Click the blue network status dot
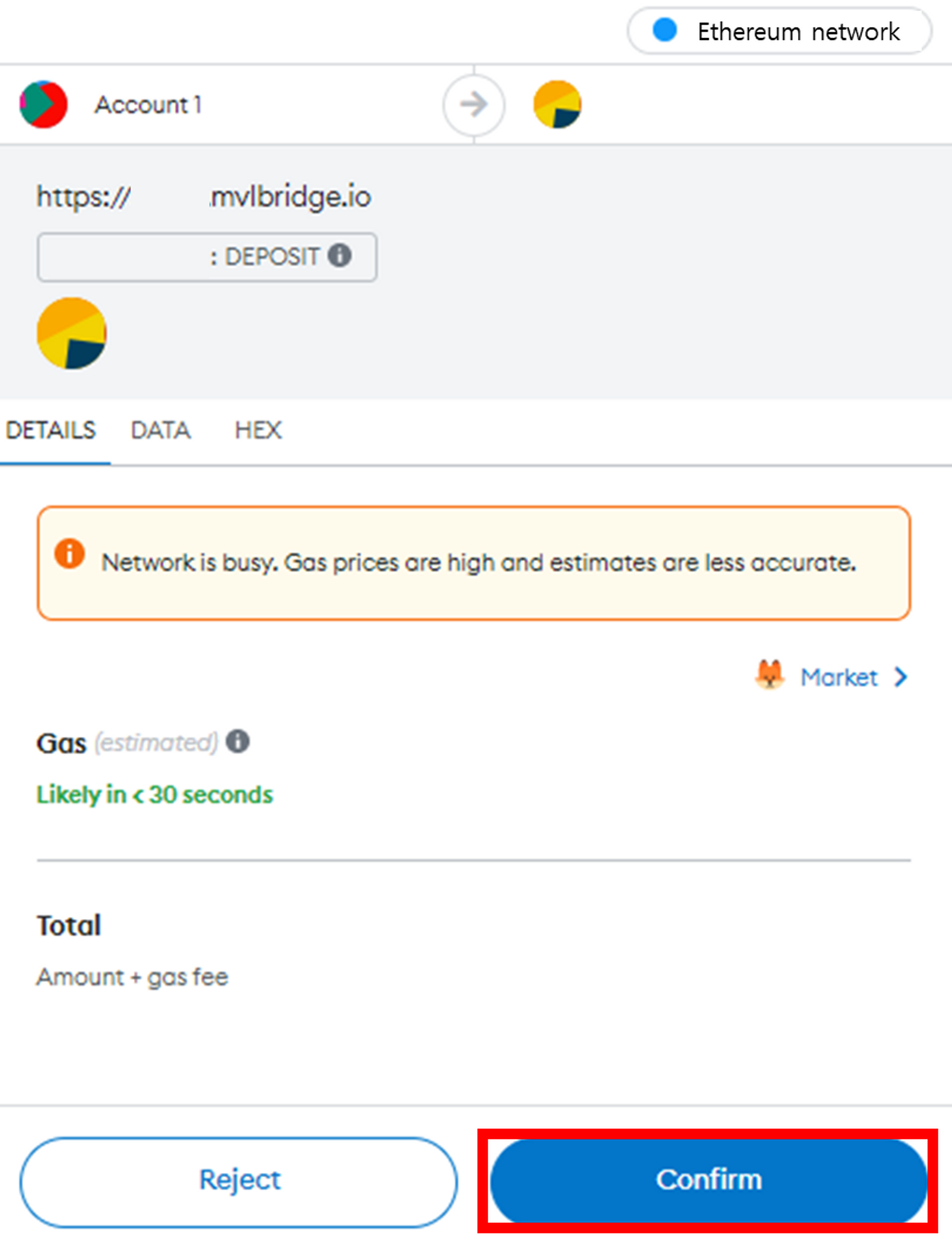This screenshot has height=1252, width=952. [x=664, y=30]
